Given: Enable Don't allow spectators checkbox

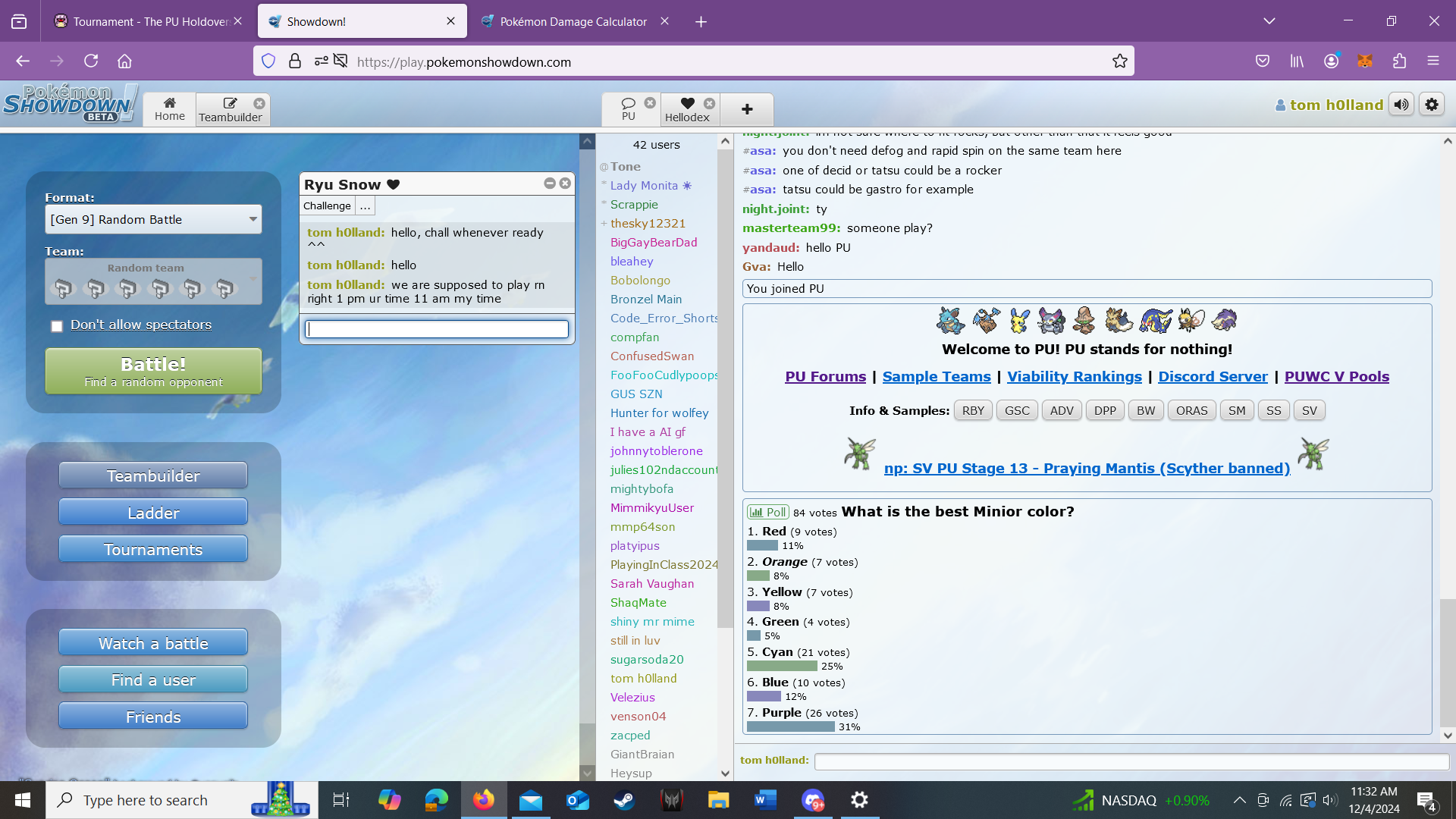Looking at the screenshot, I should point(57,326).
